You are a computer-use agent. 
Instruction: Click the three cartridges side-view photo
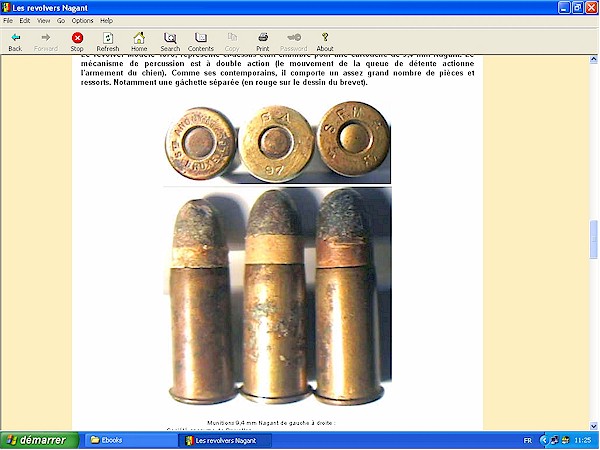coord(277,297)
